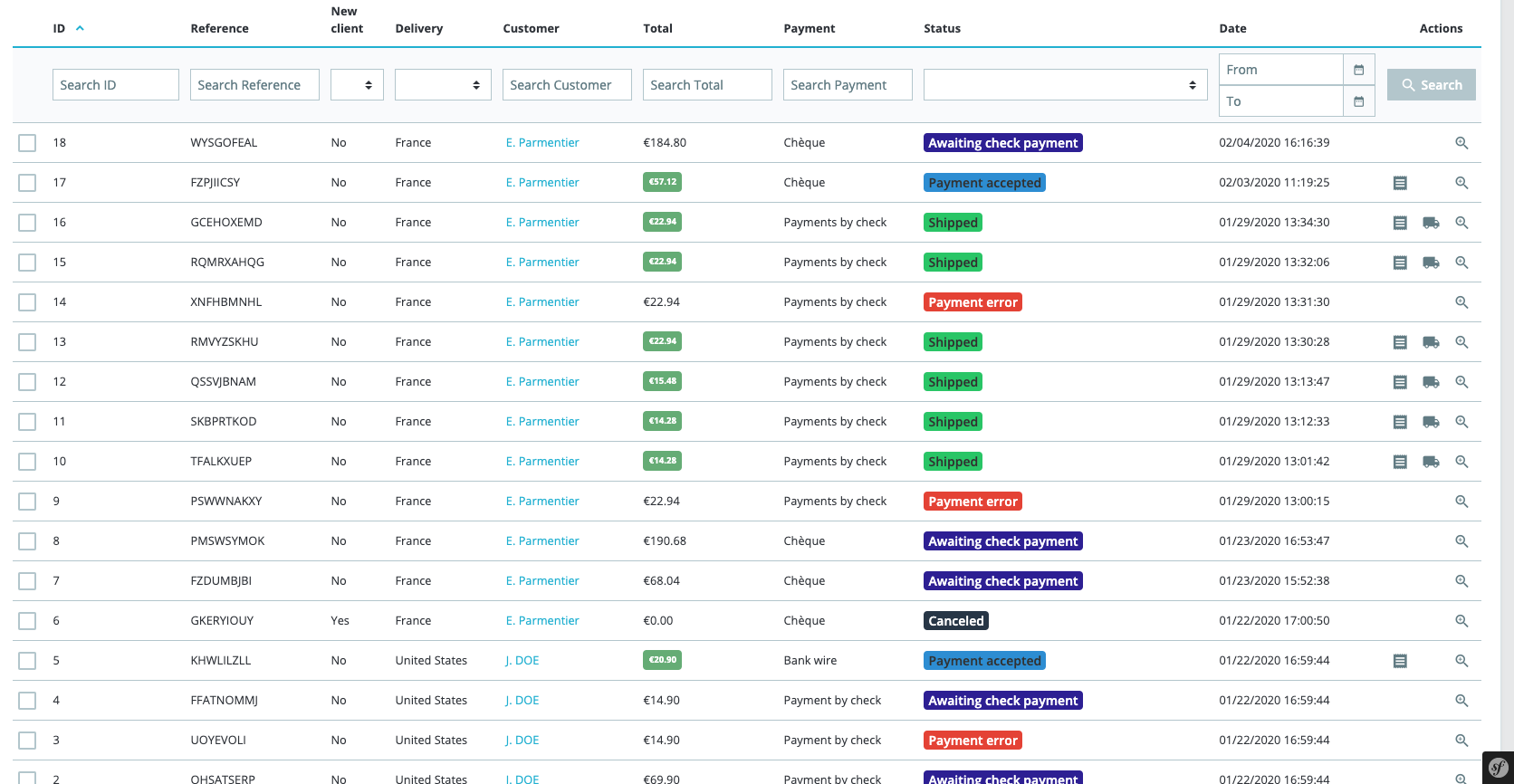The width and height of the screenshot is (1514, 784).
Task: Click the magnifier view icon for order XNFHBMNHL
Action: coord(1461,302)
